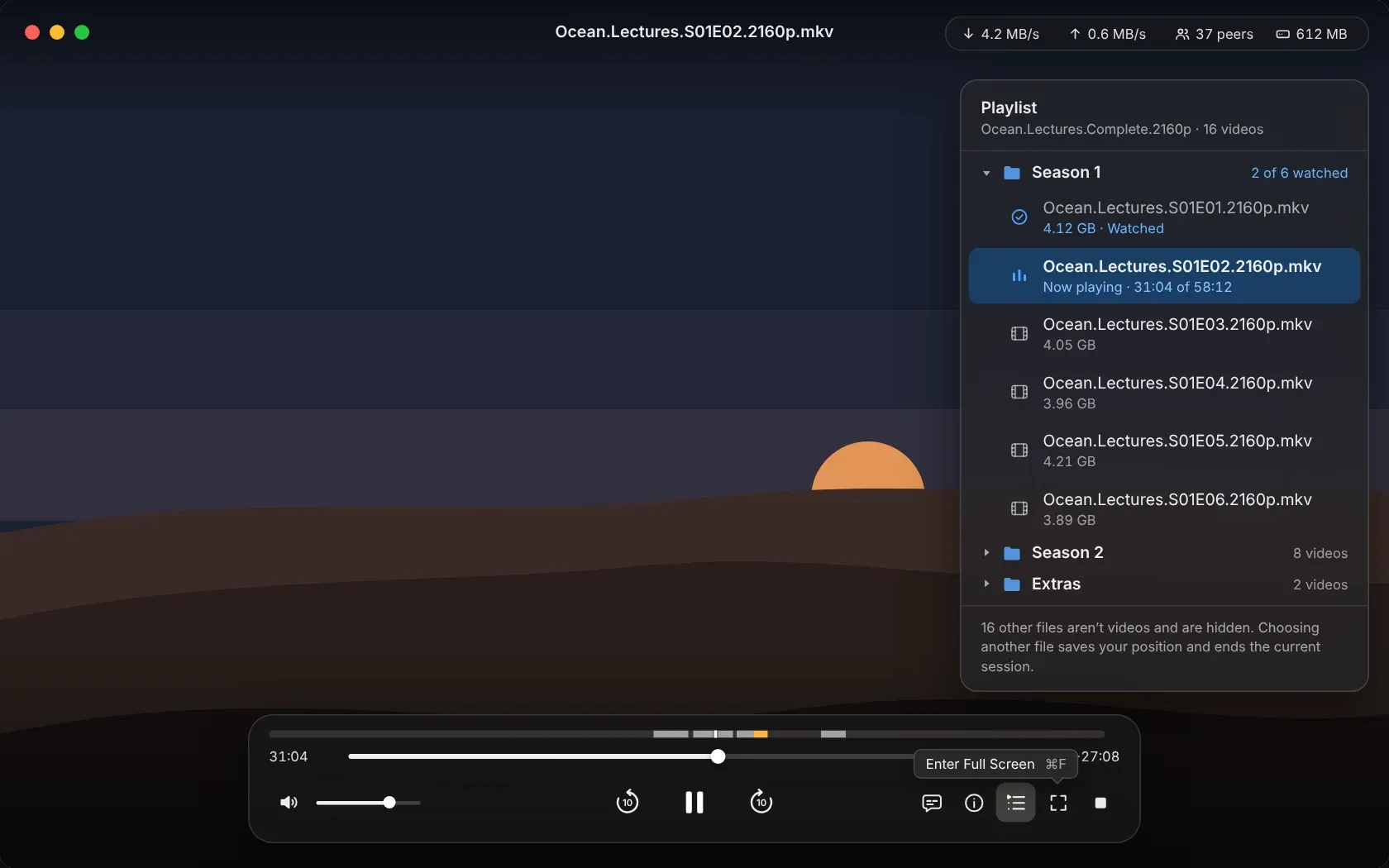The image size is (1389, 868).
Task: Click the Season 2 folder icon
Action: (1012, 553)
